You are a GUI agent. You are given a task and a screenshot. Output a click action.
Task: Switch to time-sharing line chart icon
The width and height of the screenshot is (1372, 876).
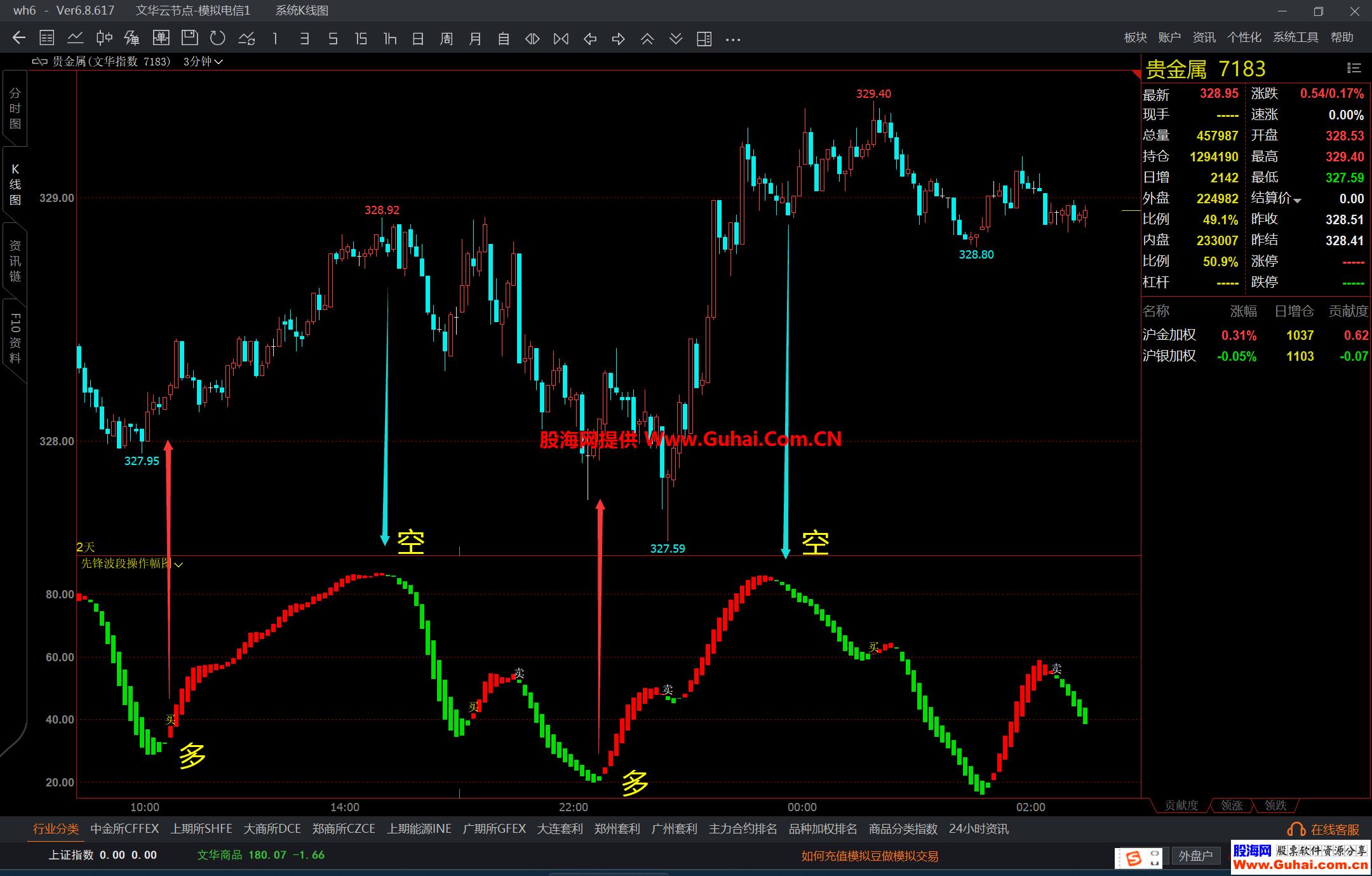click(76, 39)
